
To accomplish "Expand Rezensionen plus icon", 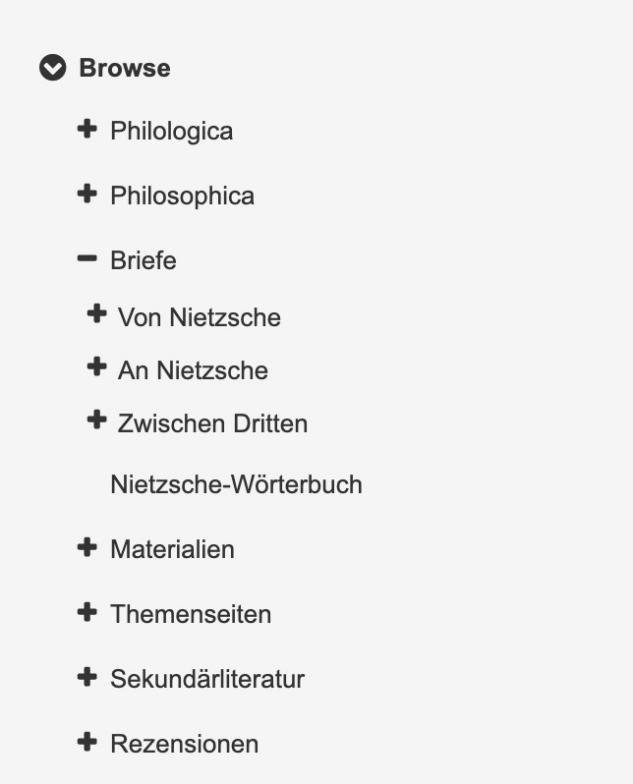I will click(87, 742).
